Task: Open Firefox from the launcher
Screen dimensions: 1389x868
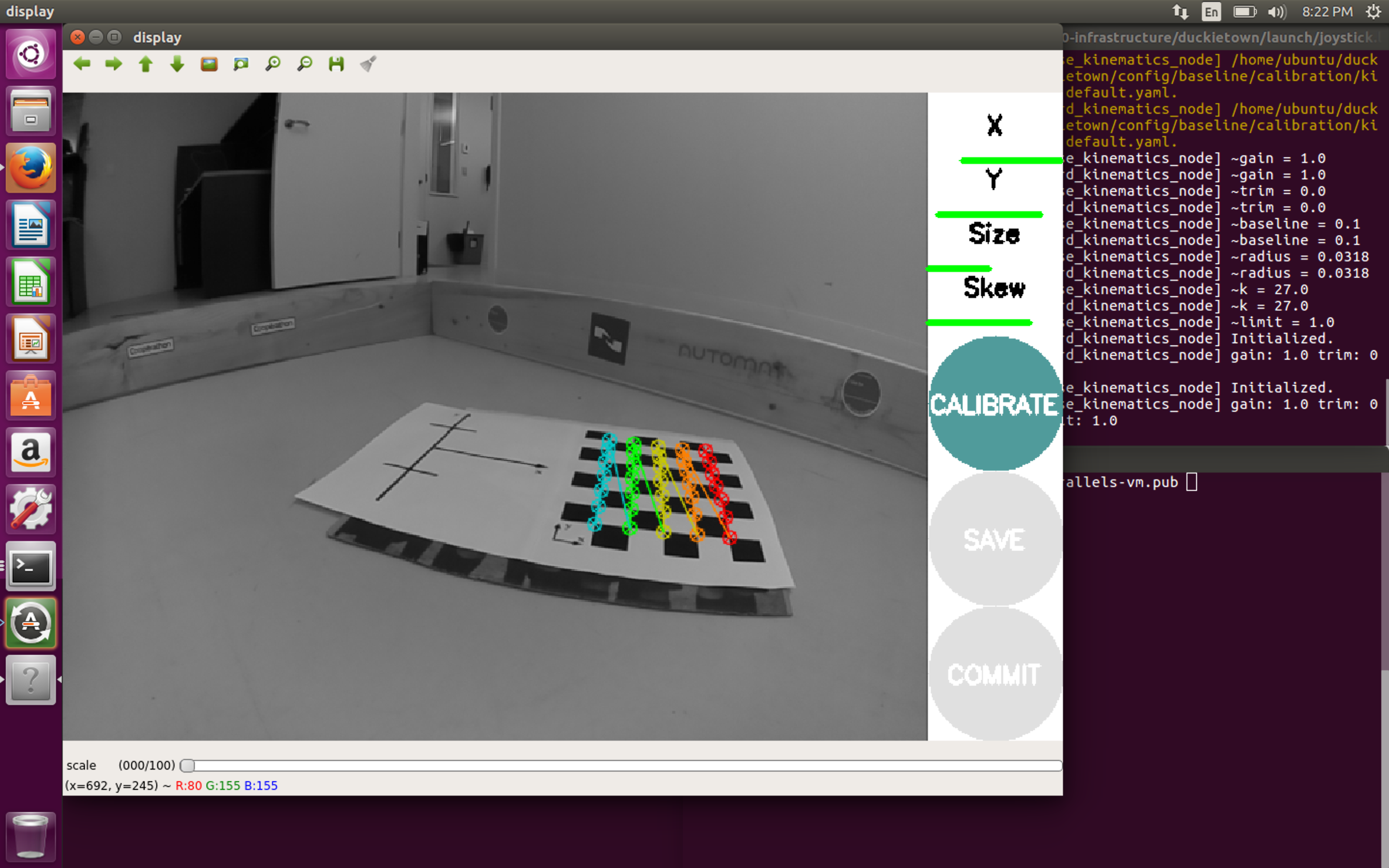Action: coord(31,168)
